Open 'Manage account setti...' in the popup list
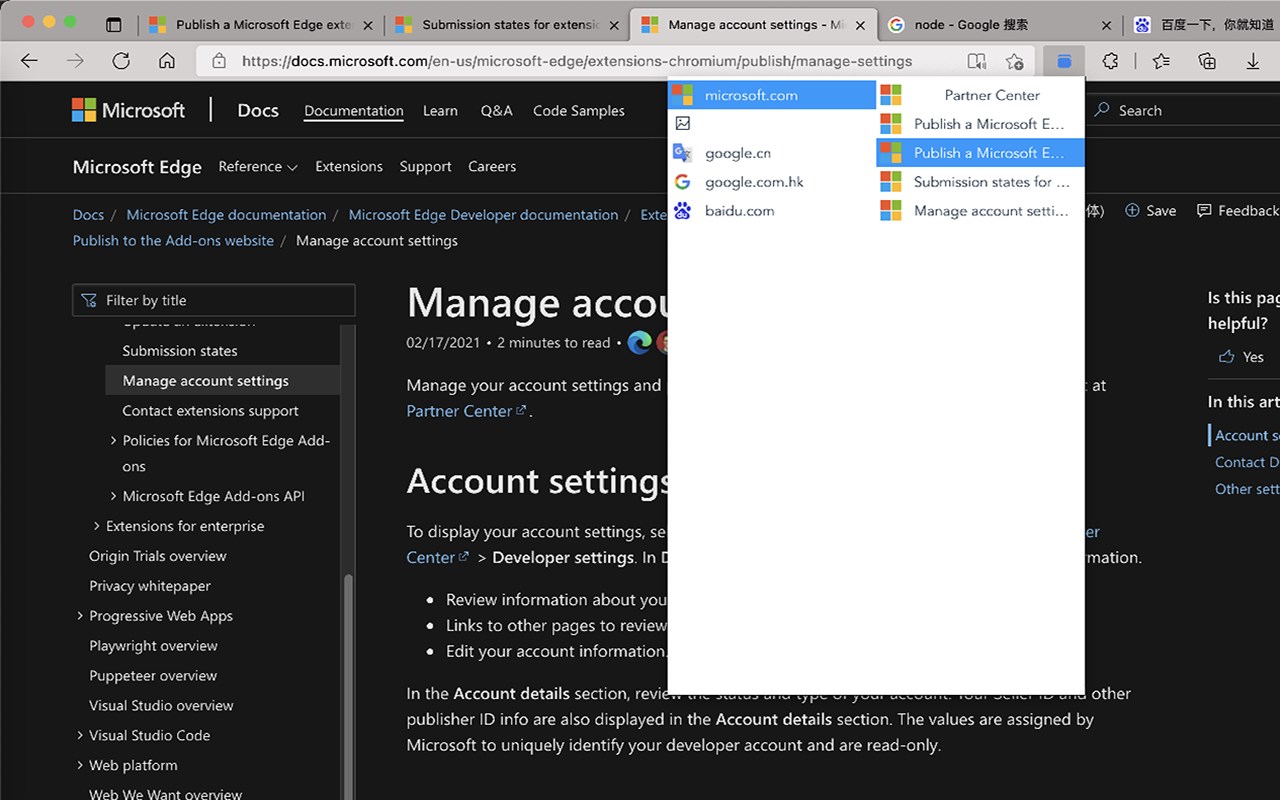1280x800 pixels. pos(980,211)
